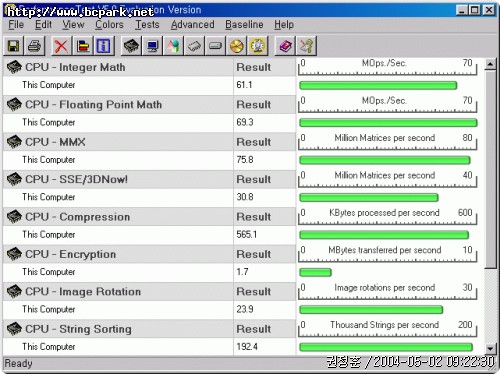Click the Ready status bar text

18,363
